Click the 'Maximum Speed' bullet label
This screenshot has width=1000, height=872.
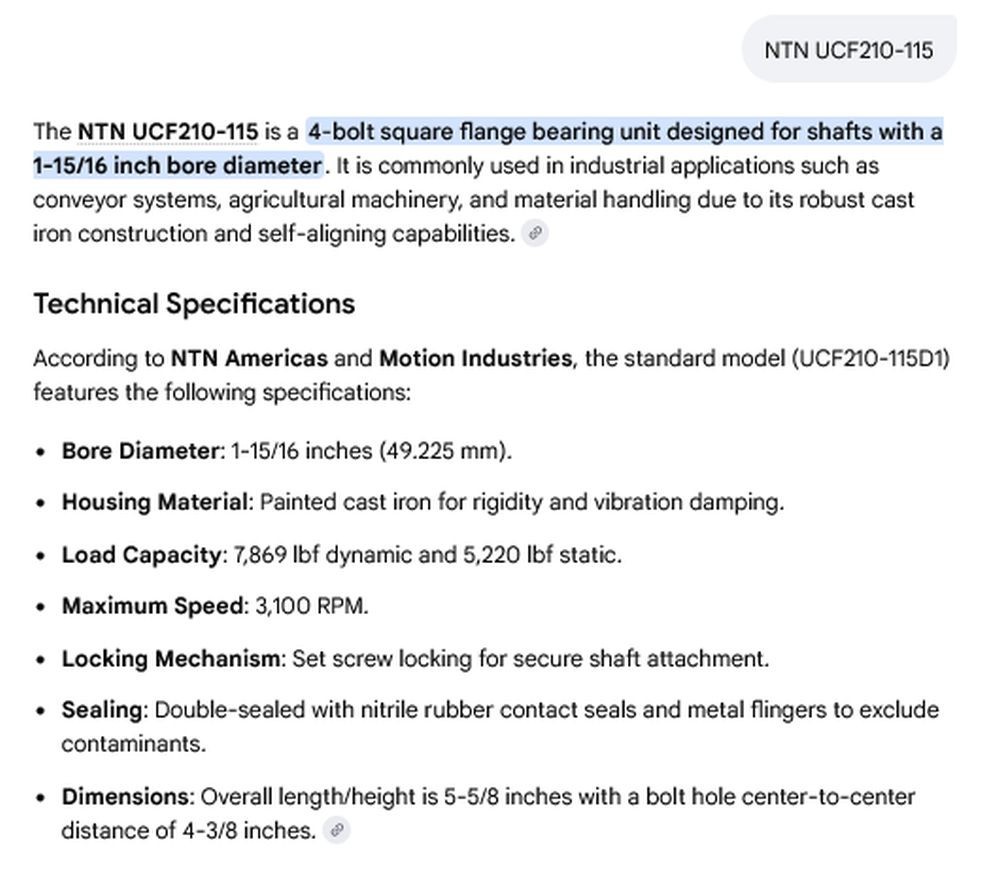tap(152, 606)
